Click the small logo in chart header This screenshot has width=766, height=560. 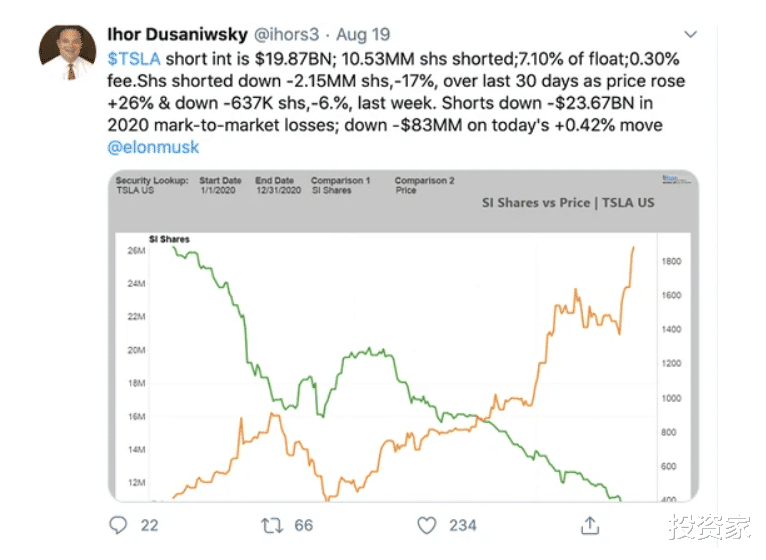click(671, 179)
